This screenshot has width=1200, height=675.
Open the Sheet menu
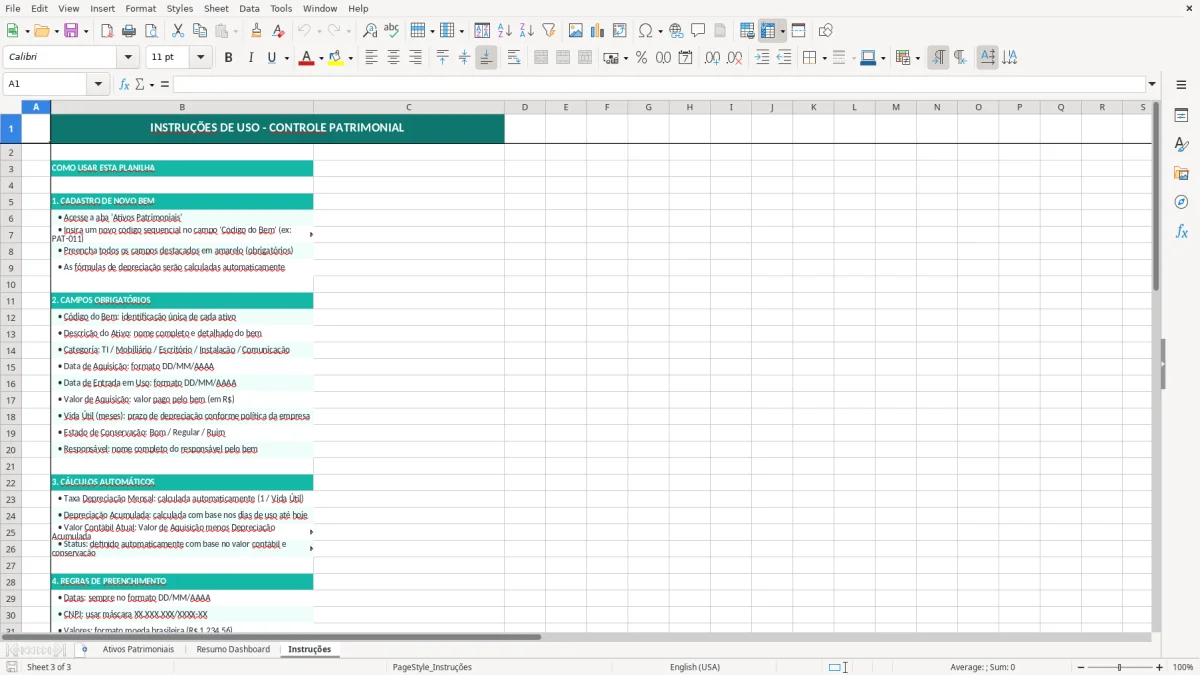(x=216, y=8)
